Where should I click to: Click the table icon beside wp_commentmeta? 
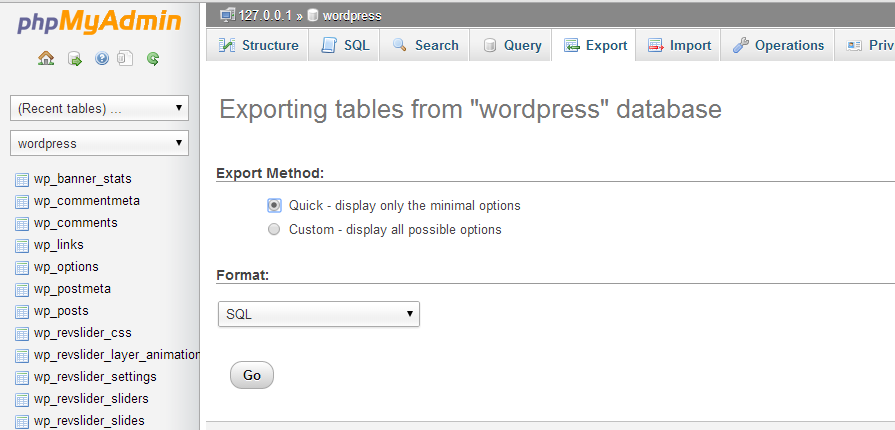(22, 202)
